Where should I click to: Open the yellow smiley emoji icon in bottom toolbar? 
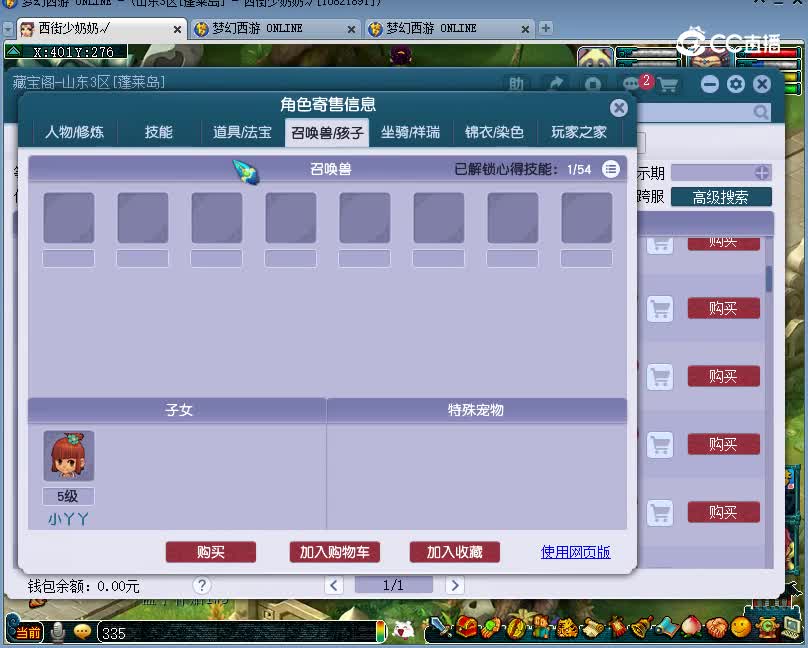coord(741,627)
